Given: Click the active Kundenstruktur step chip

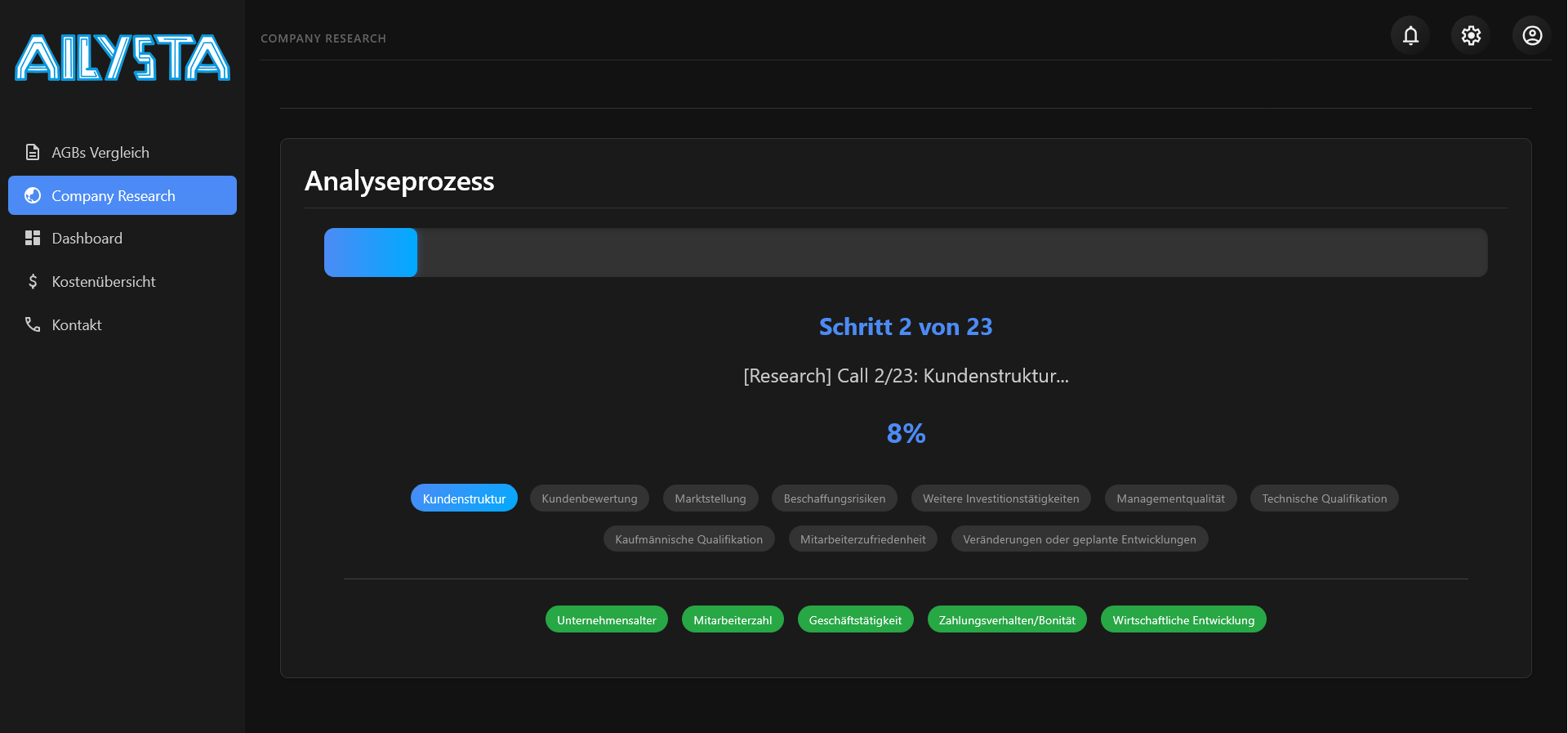Looking at the screenshot, I should pos(464,498).
